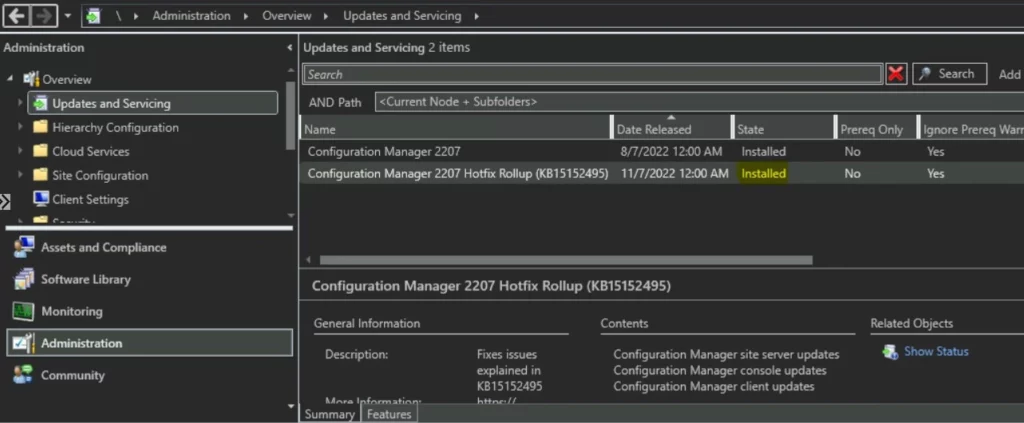Click the Hierarchy Configuration folder icon

40,127
